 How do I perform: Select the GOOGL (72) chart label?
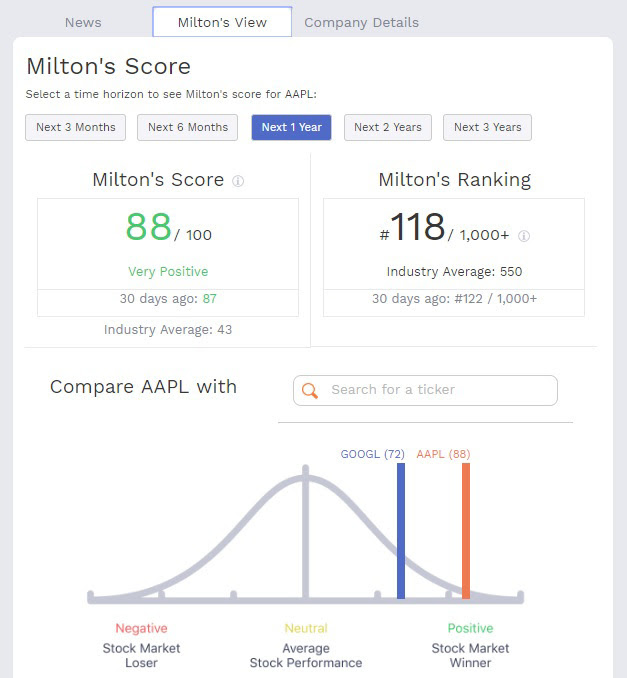[372, 454]
